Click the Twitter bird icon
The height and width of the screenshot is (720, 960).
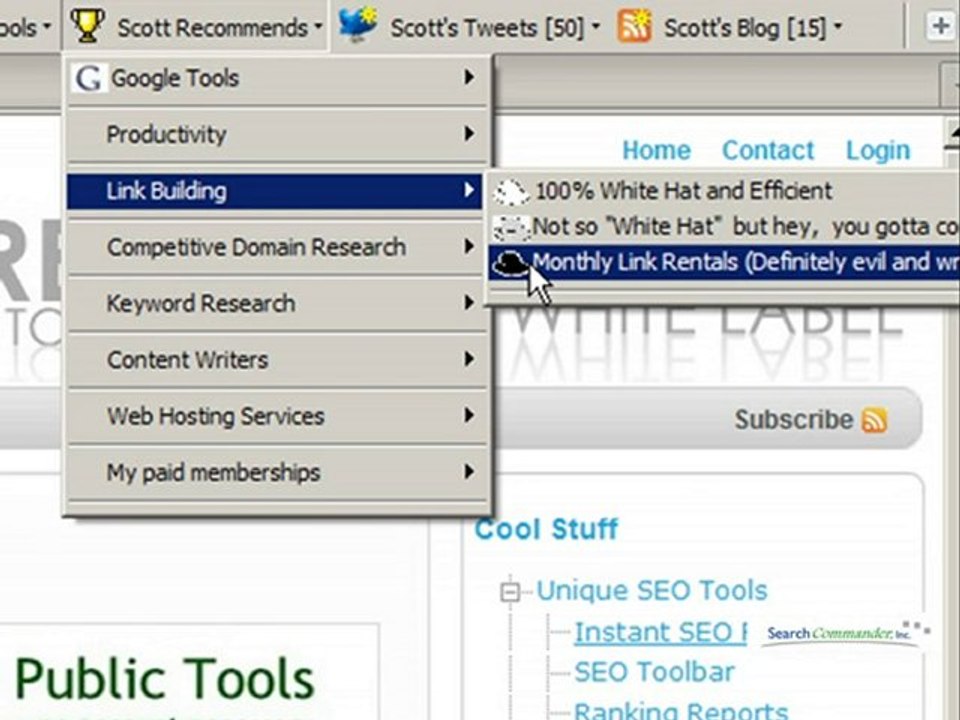[358, 24]
